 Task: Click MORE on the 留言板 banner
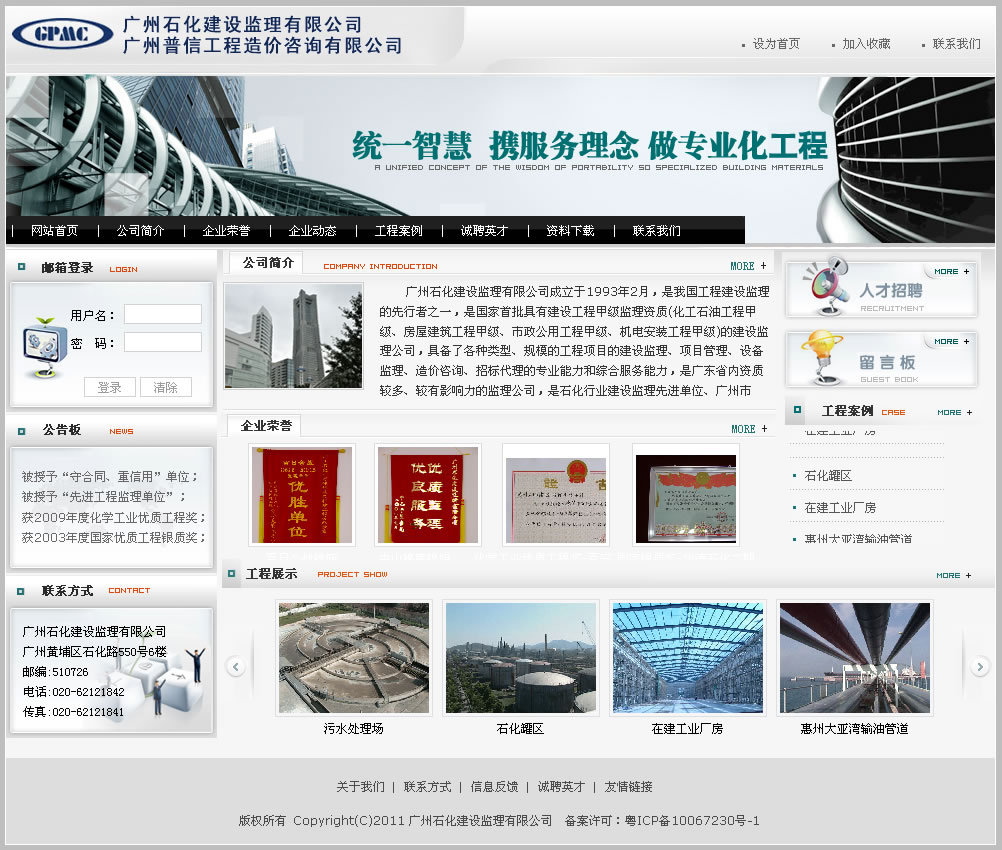952,342
